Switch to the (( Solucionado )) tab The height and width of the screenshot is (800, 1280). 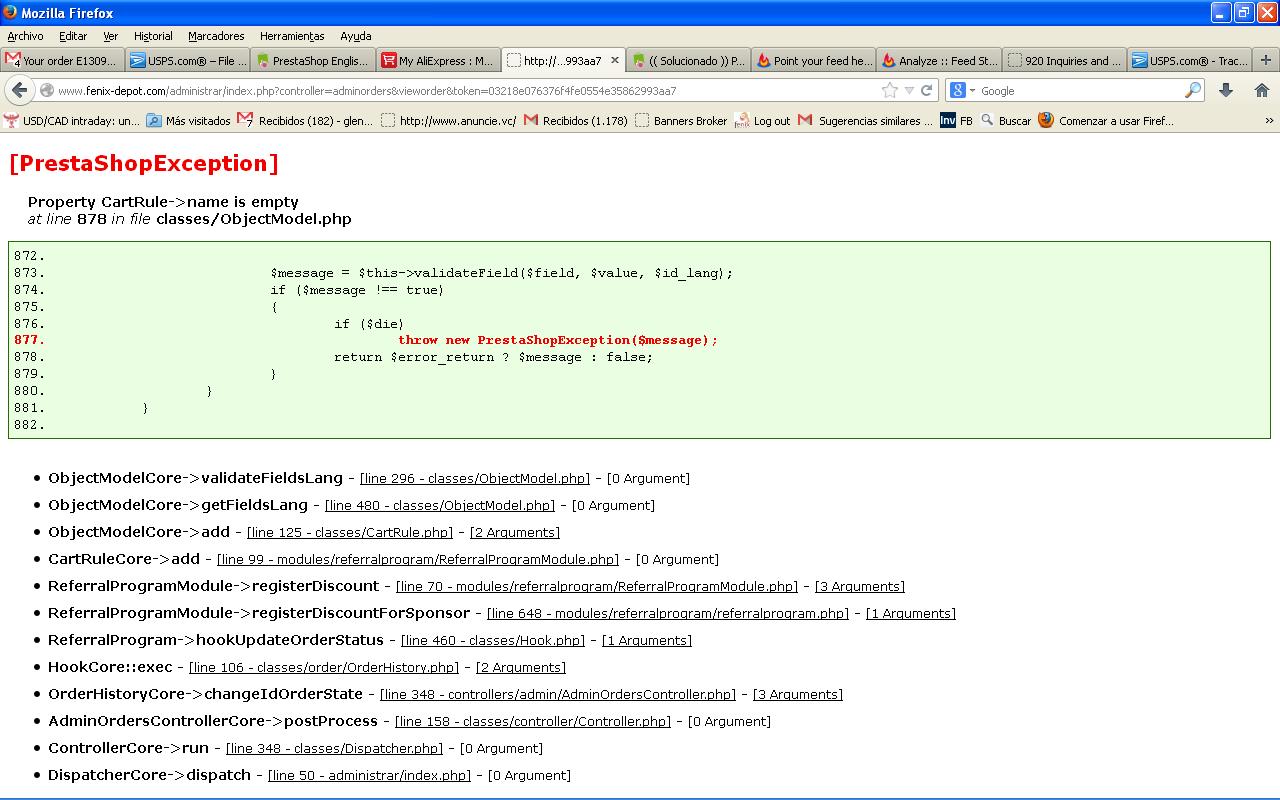pyautogui.click(x=689, y=60)
